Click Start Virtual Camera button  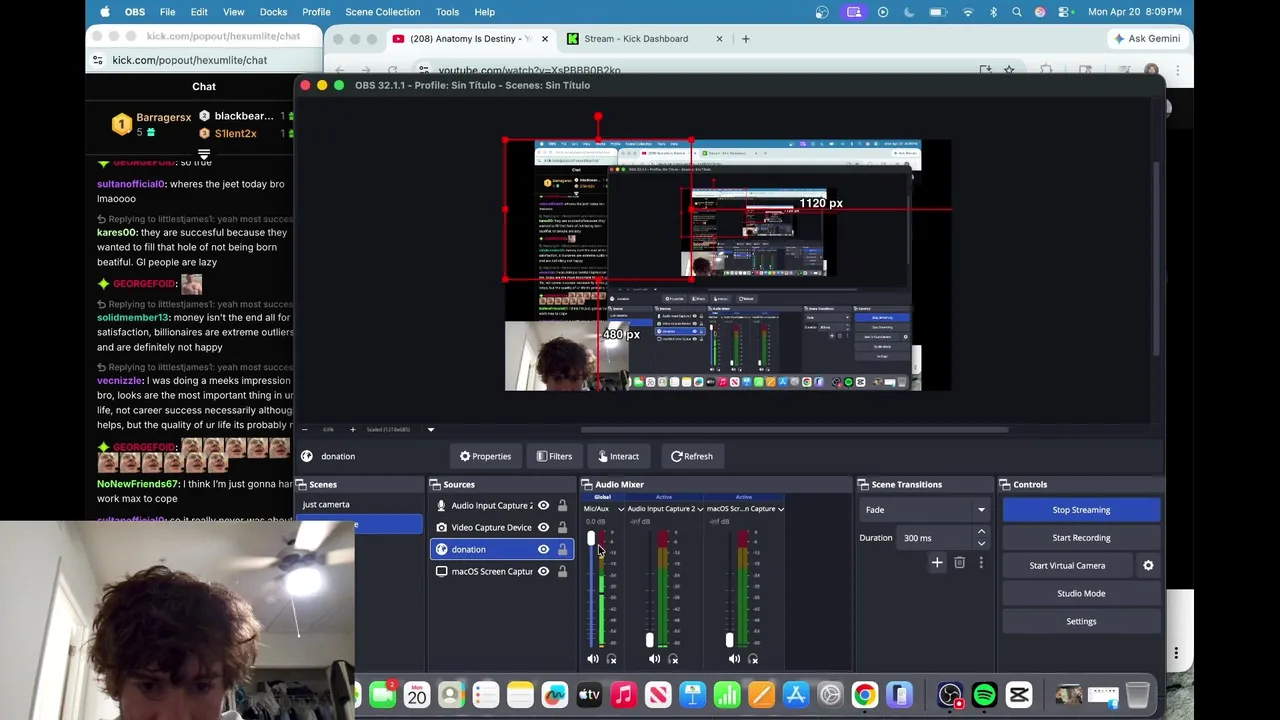(x=1067, y=566)
